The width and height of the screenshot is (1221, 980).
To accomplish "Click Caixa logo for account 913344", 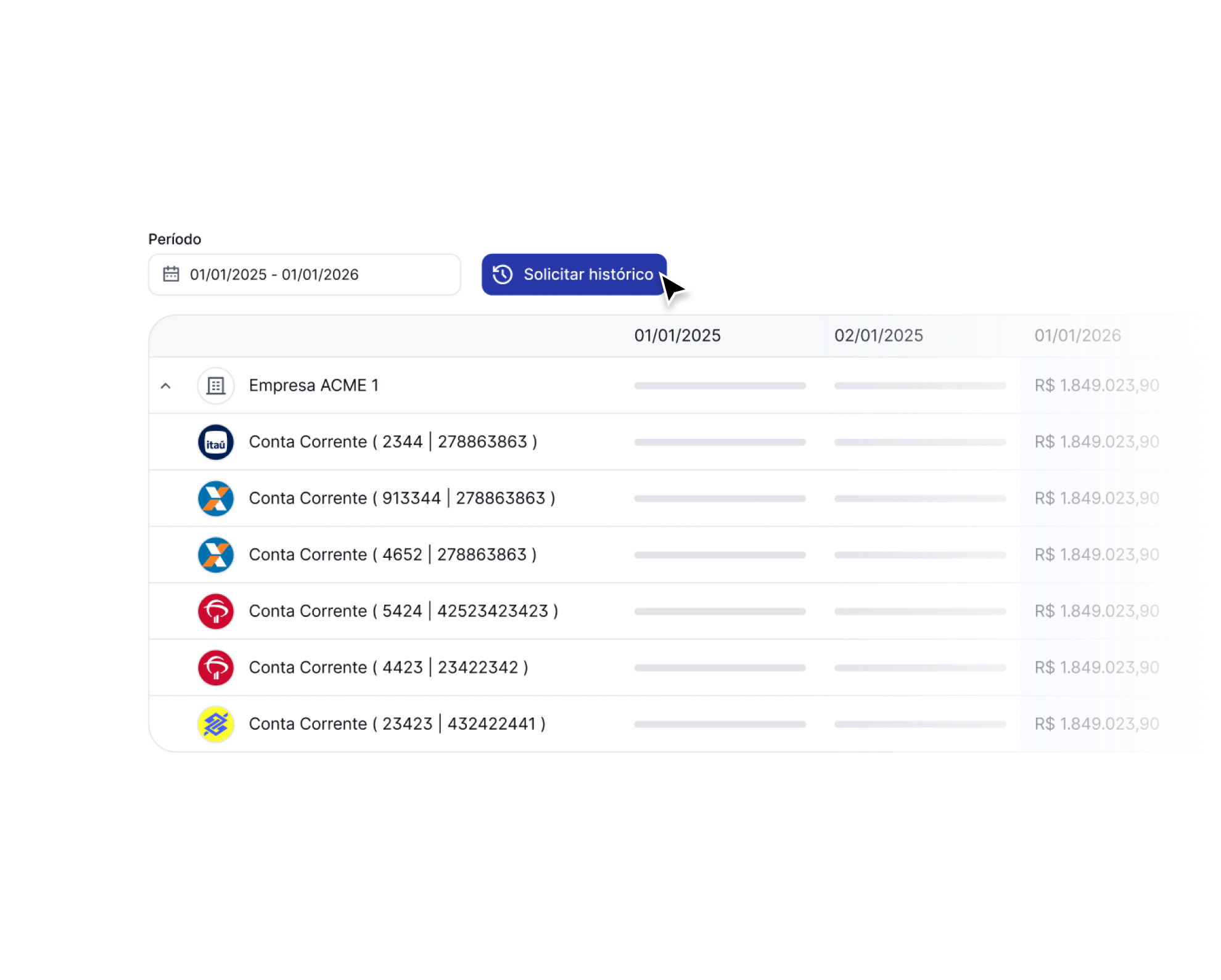I will (x=216, y=499).
